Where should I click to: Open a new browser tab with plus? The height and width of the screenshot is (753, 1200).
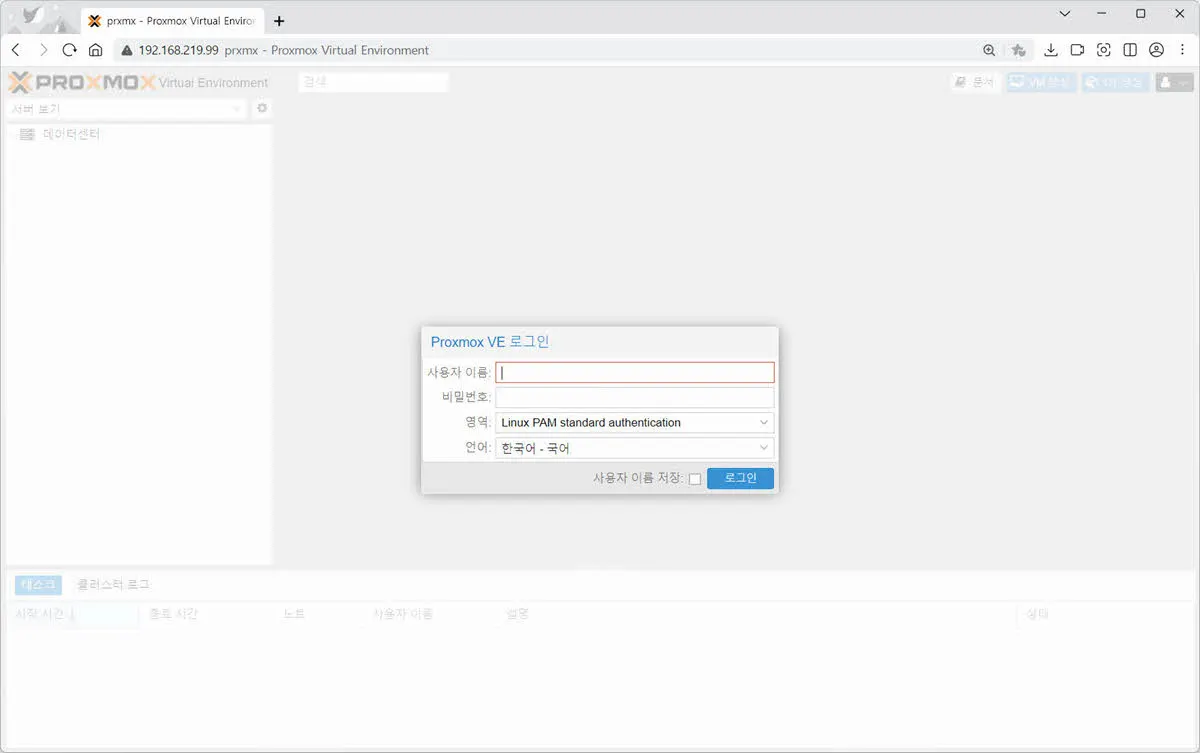(x=279, y=21)
